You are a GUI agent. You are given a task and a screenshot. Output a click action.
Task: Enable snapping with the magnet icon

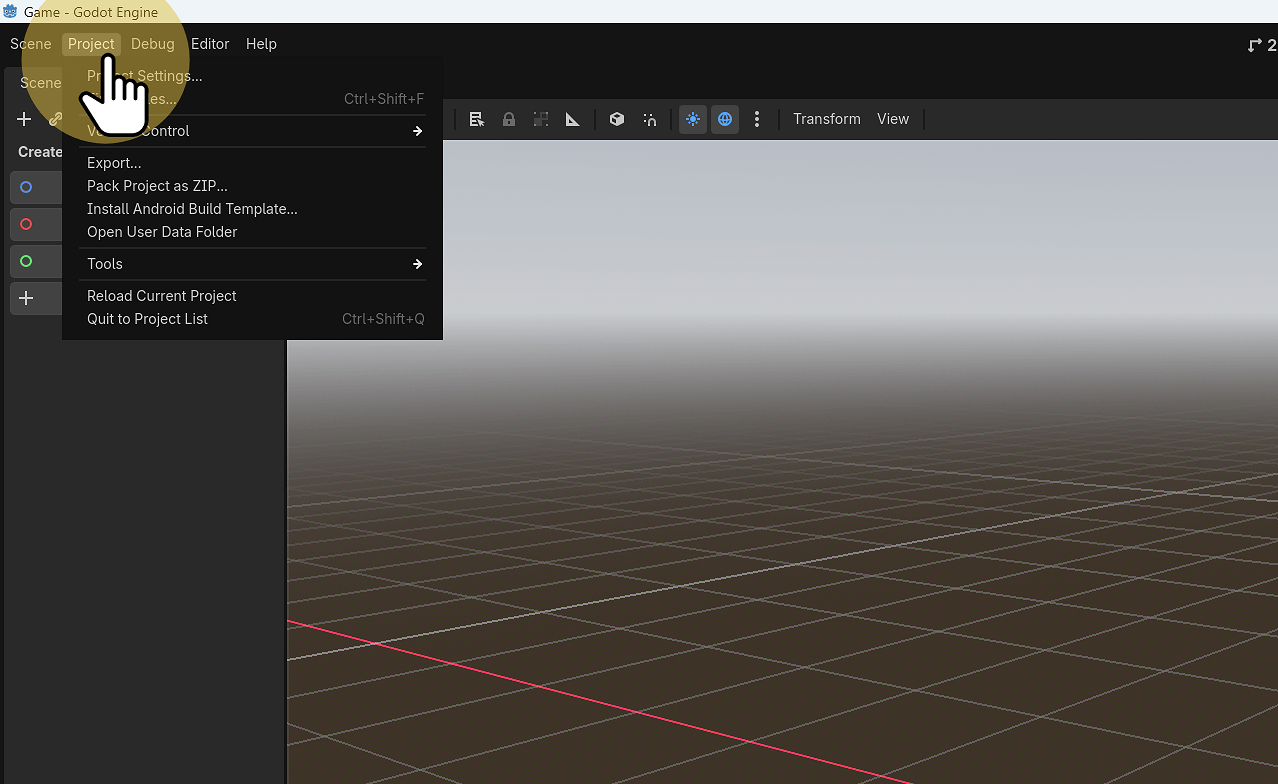click(x=649, y=119)
